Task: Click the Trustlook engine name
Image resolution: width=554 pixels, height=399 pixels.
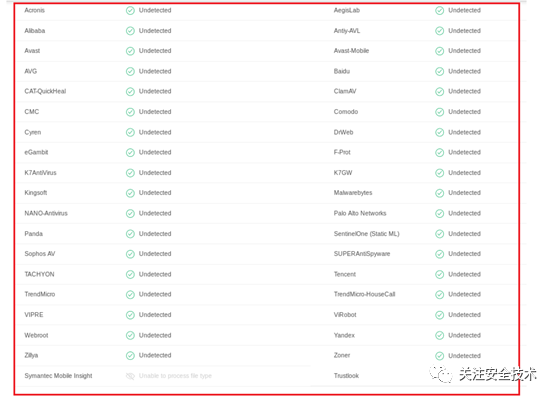Action: 346,376
